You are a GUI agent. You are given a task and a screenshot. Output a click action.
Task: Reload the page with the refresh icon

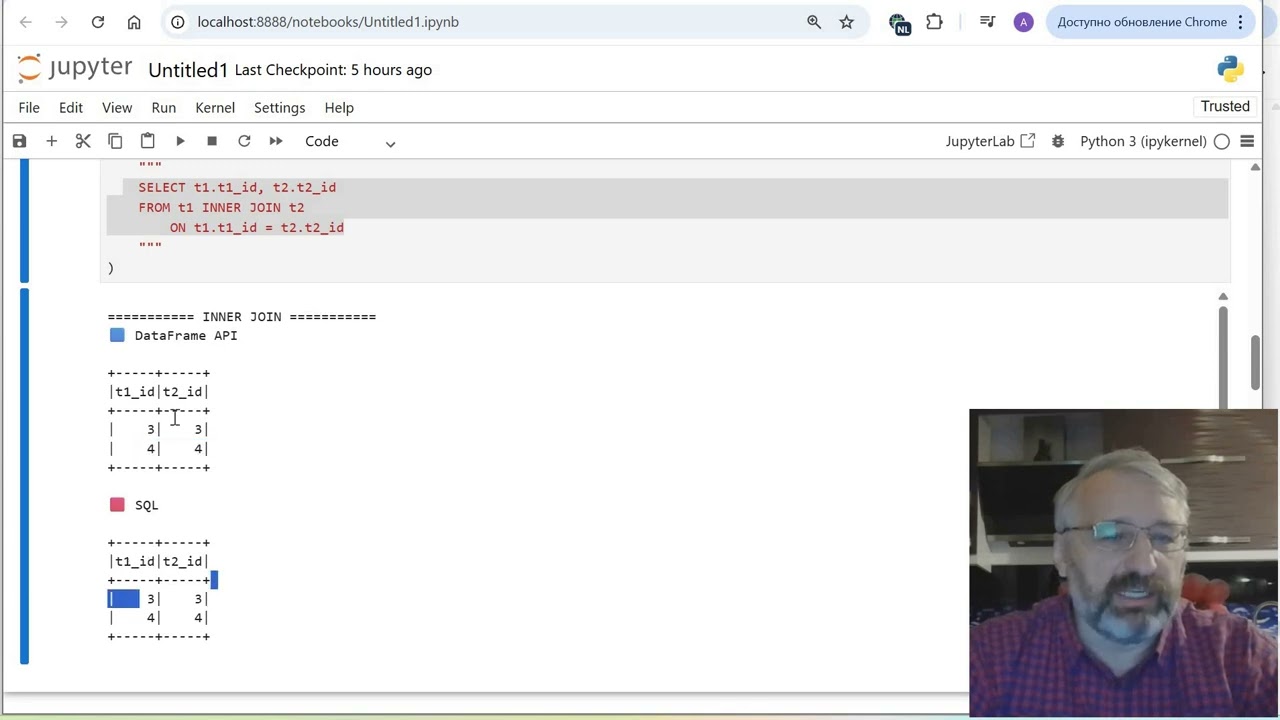pyautogui.click(x=98, y=22)
